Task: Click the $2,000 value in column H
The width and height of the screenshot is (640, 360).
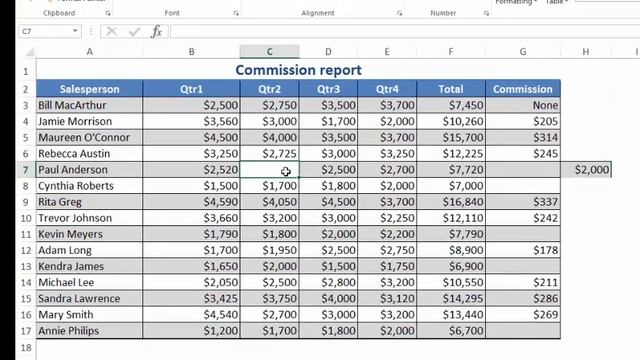Action: click(x=586, y=169)
